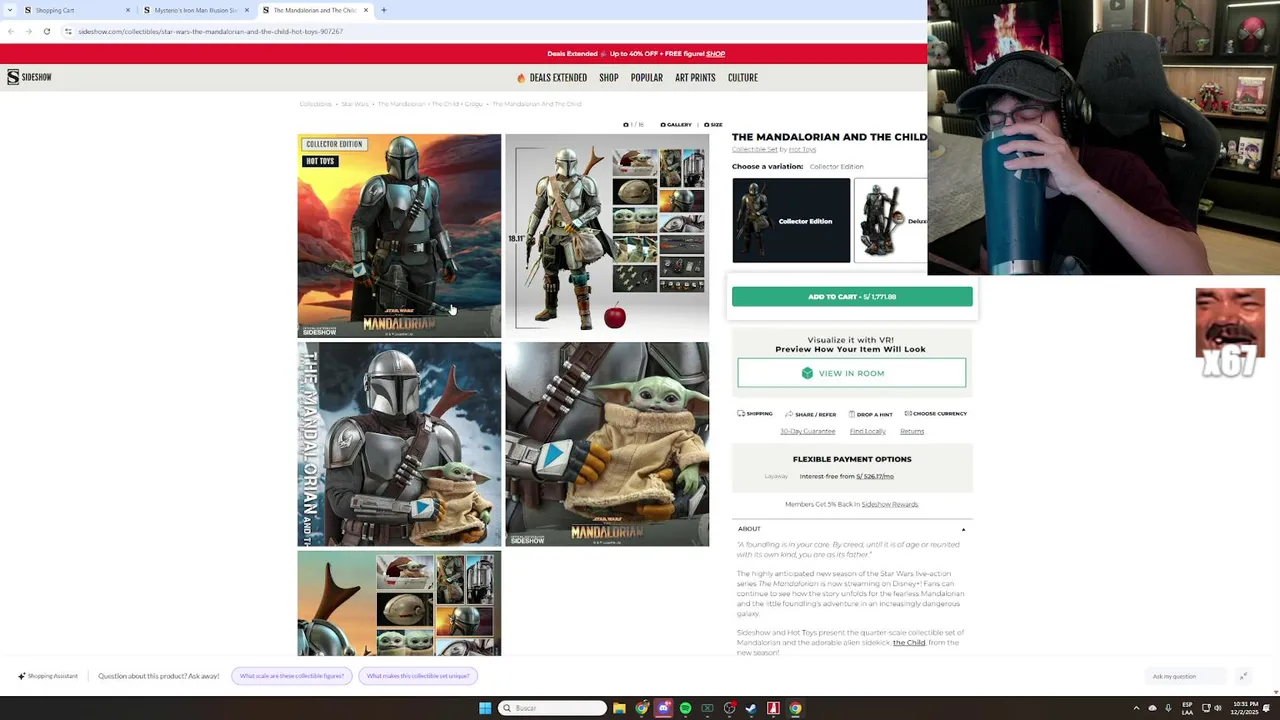
Task: Click 'the Child' link in description
Action: [x=909, y=642]
